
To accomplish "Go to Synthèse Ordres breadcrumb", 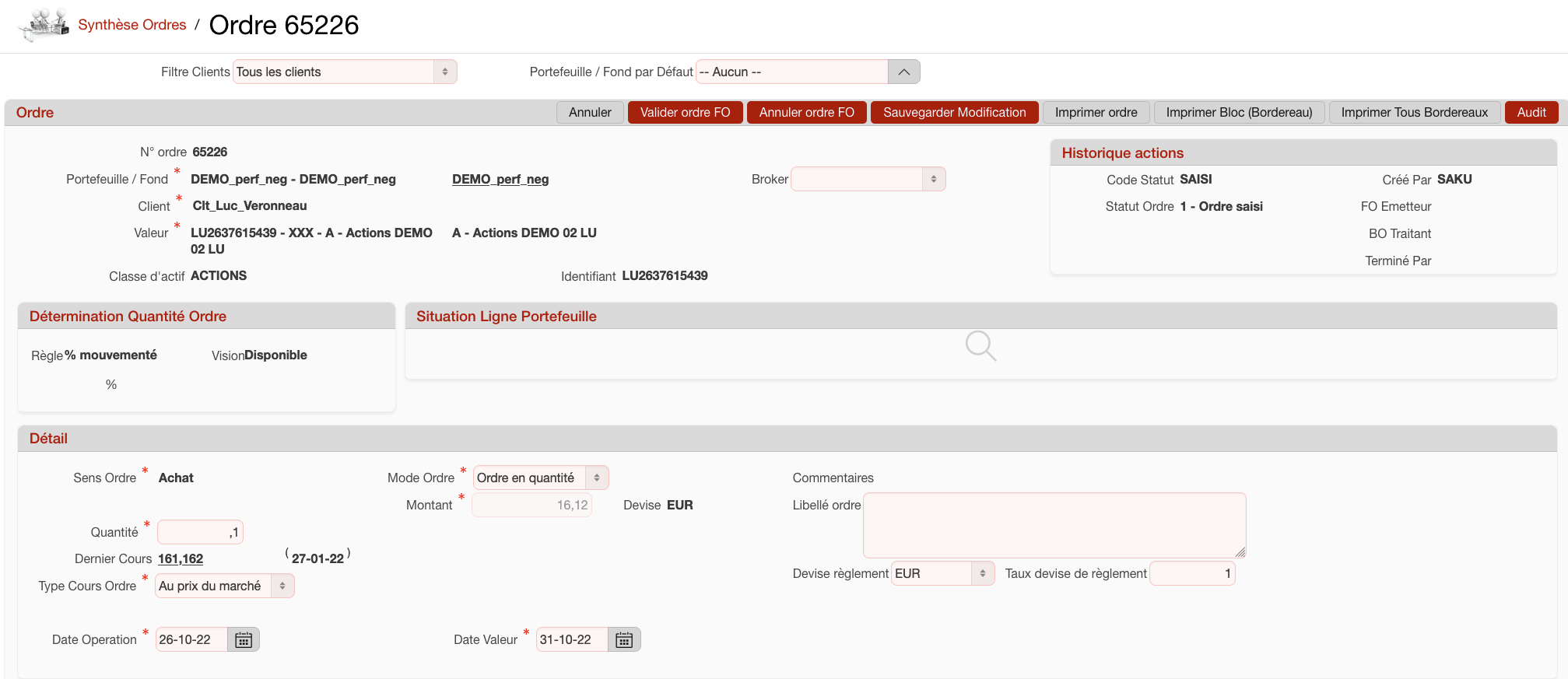I will pos(132,25).
